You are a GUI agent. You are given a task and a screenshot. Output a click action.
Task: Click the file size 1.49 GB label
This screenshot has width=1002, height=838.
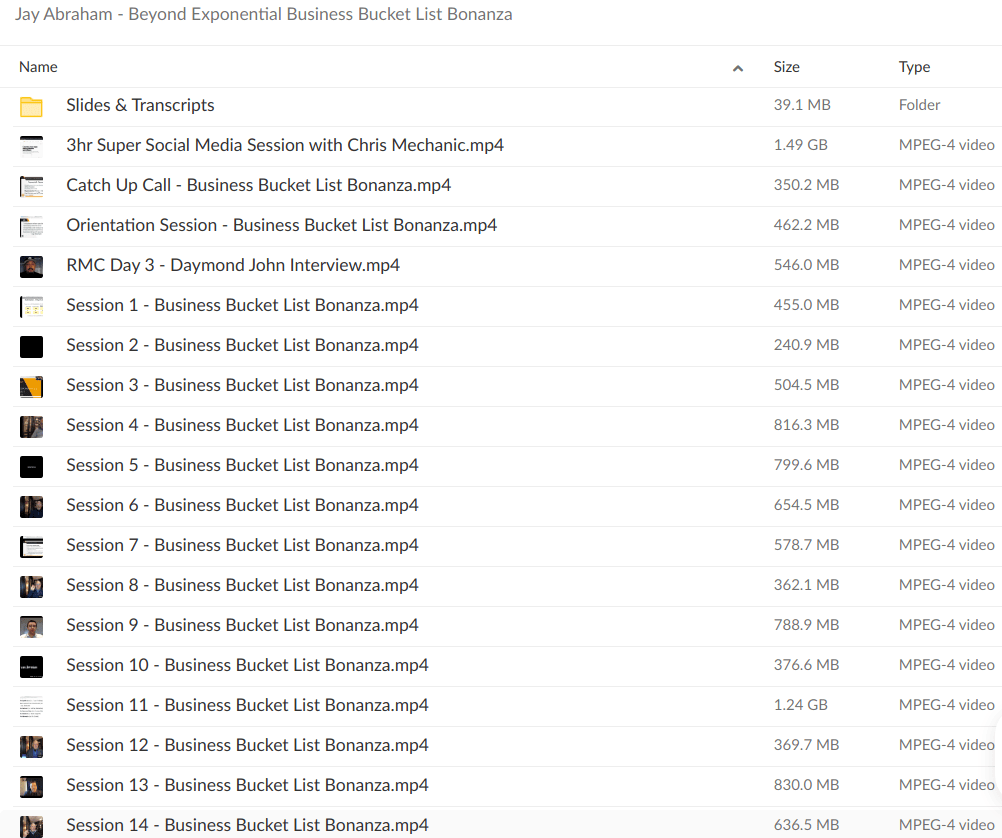click(x=800, y=145)
